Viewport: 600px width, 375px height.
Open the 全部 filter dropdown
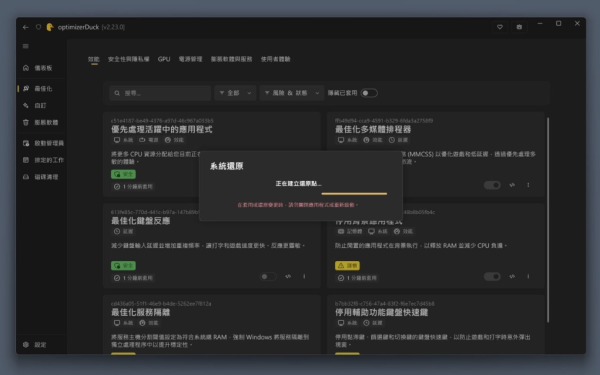click(x=235, y=93)
